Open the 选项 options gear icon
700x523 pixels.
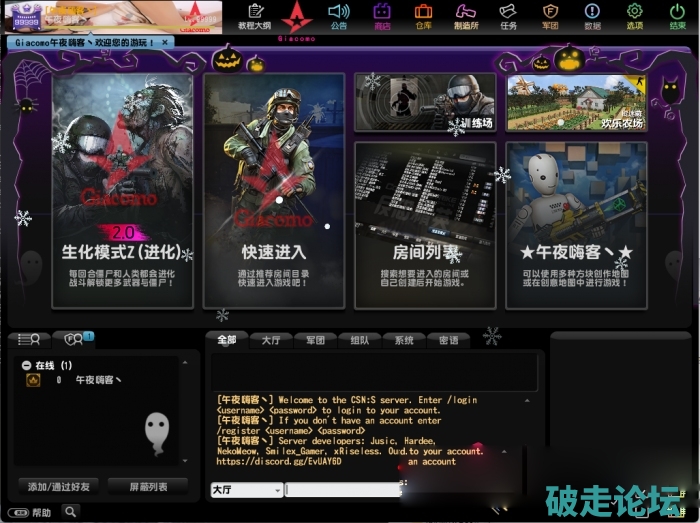click(x=634, y=15)
